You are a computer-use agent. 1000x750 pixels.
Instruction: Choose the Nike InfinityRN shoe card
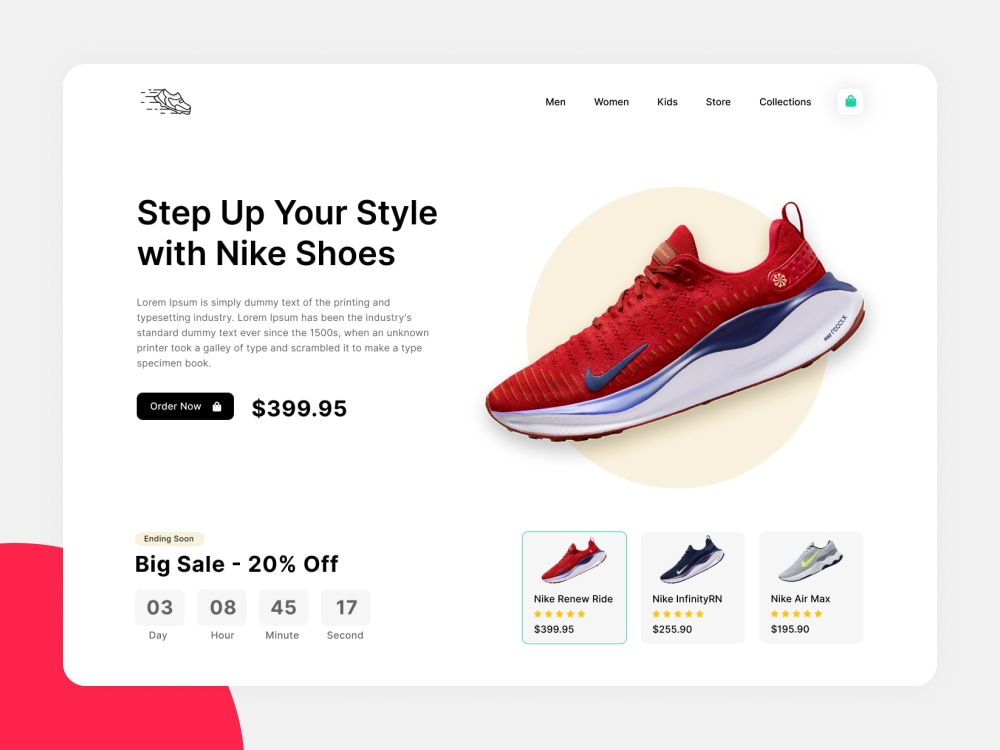point(693,587)
